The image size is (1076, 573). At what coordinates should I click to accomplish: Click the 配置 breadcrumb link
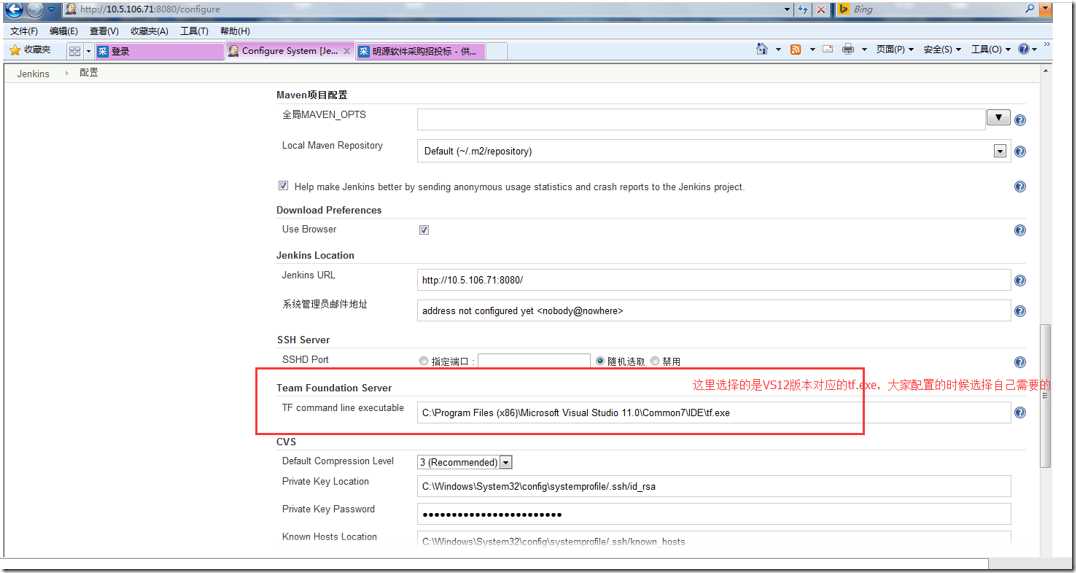[89, 73]
